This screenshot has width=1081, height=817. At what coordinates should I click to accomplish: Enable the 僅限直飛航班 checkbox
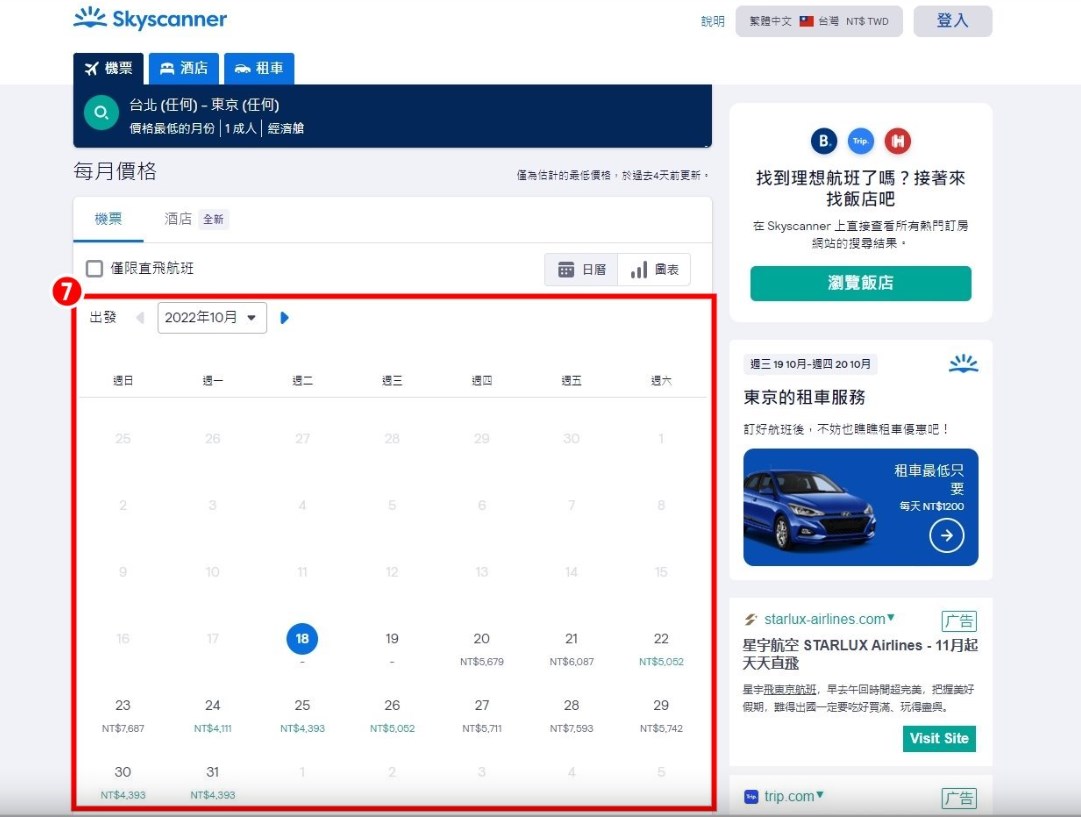[94, 269]
